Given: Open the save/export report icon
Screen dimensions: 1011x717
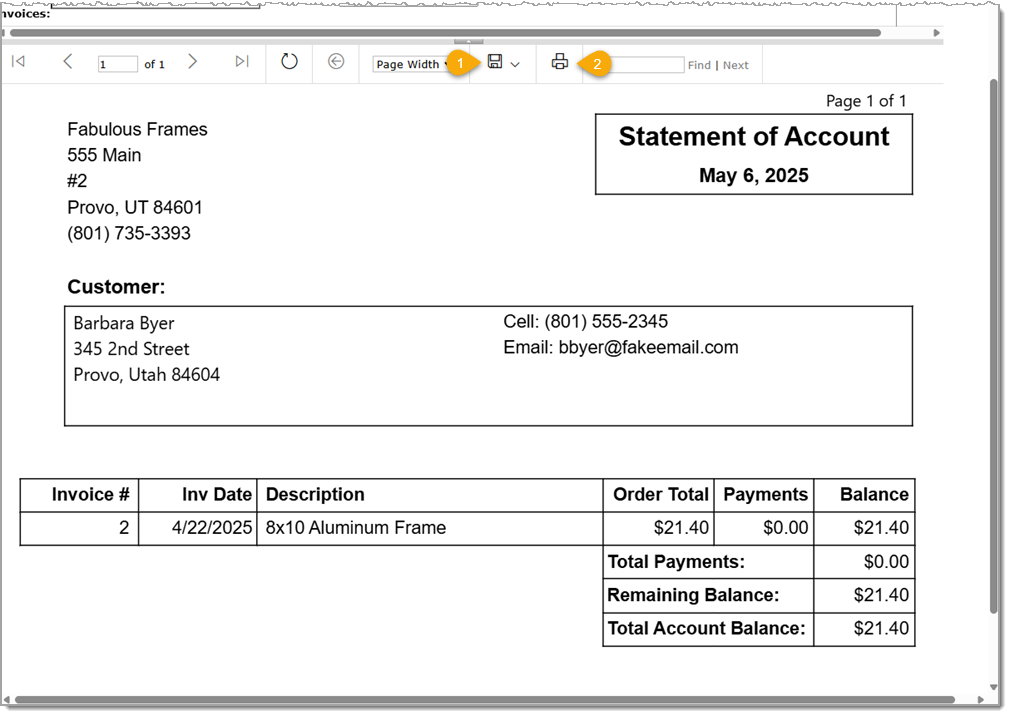Looking at the screenshot, I should (494, 62).
